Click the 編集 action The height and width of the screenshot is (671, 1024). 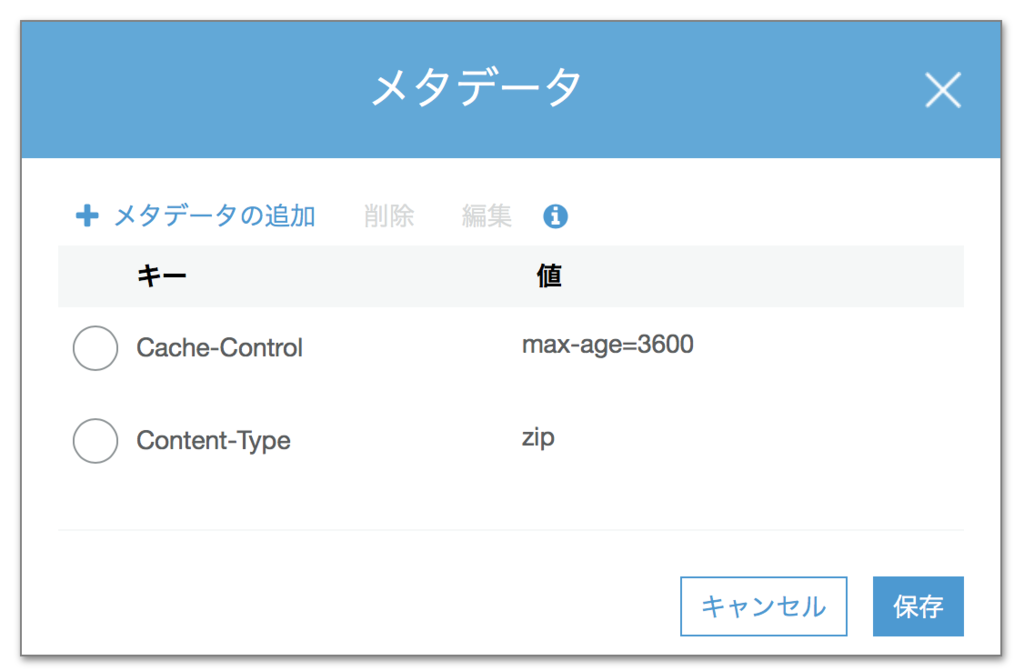[x=487, y=216]
